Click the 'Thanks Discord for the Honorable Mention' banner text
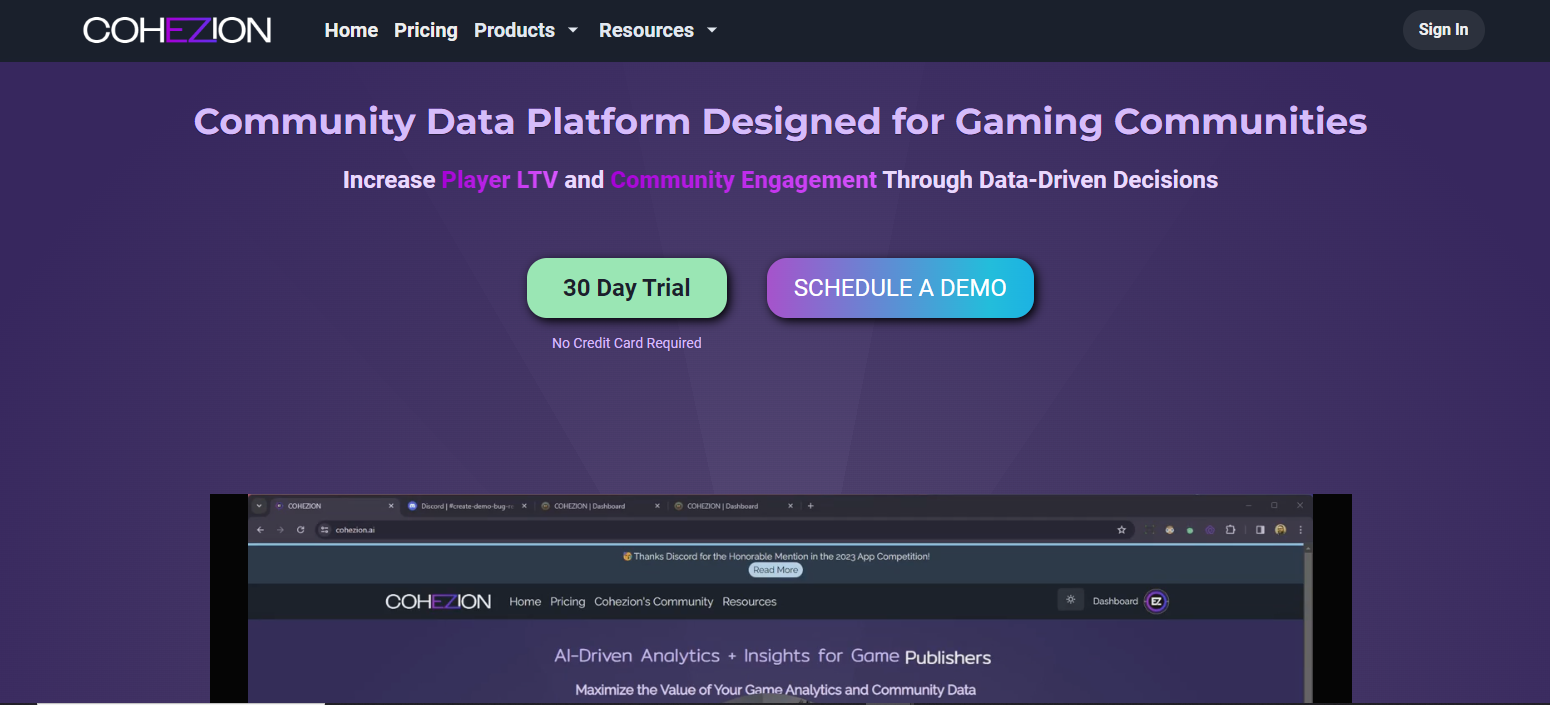 775,556
